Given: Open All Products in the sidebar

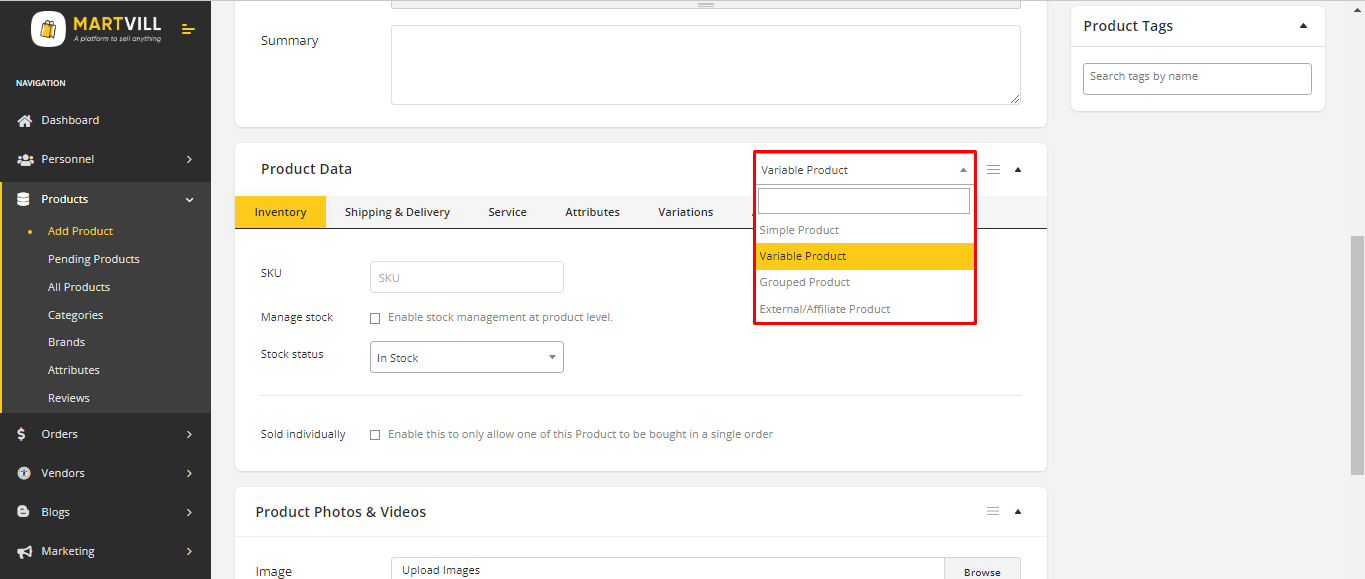Looking at the screenshot, I should click(x=79, y=287).
